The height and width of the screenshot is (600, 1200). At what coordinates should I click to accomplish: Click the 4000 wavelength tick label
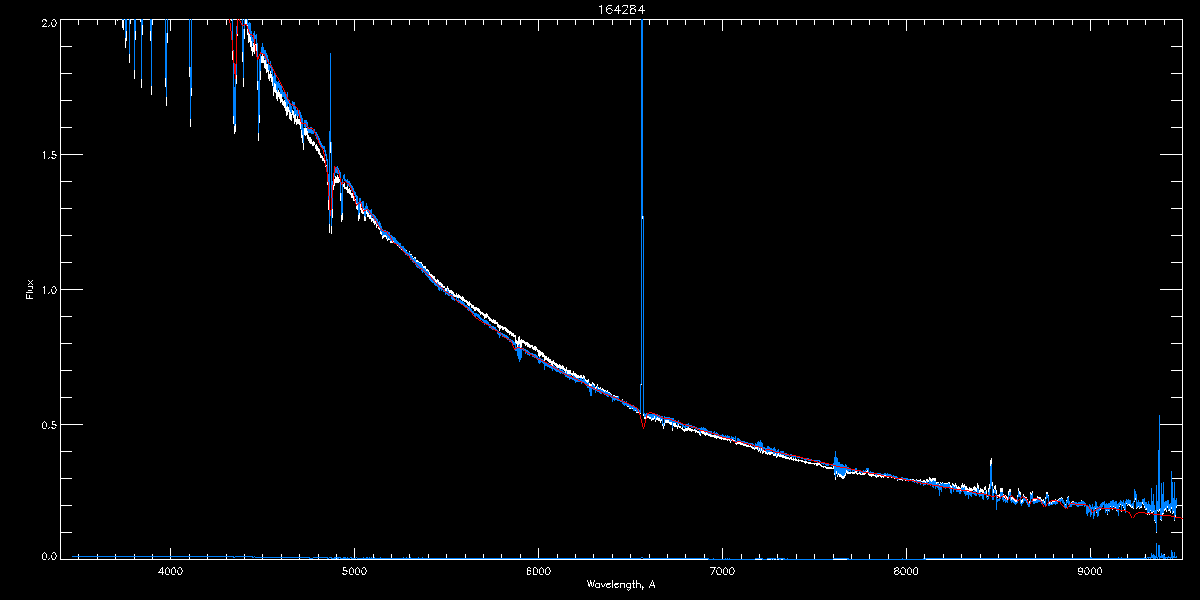(x=170, y=571)
